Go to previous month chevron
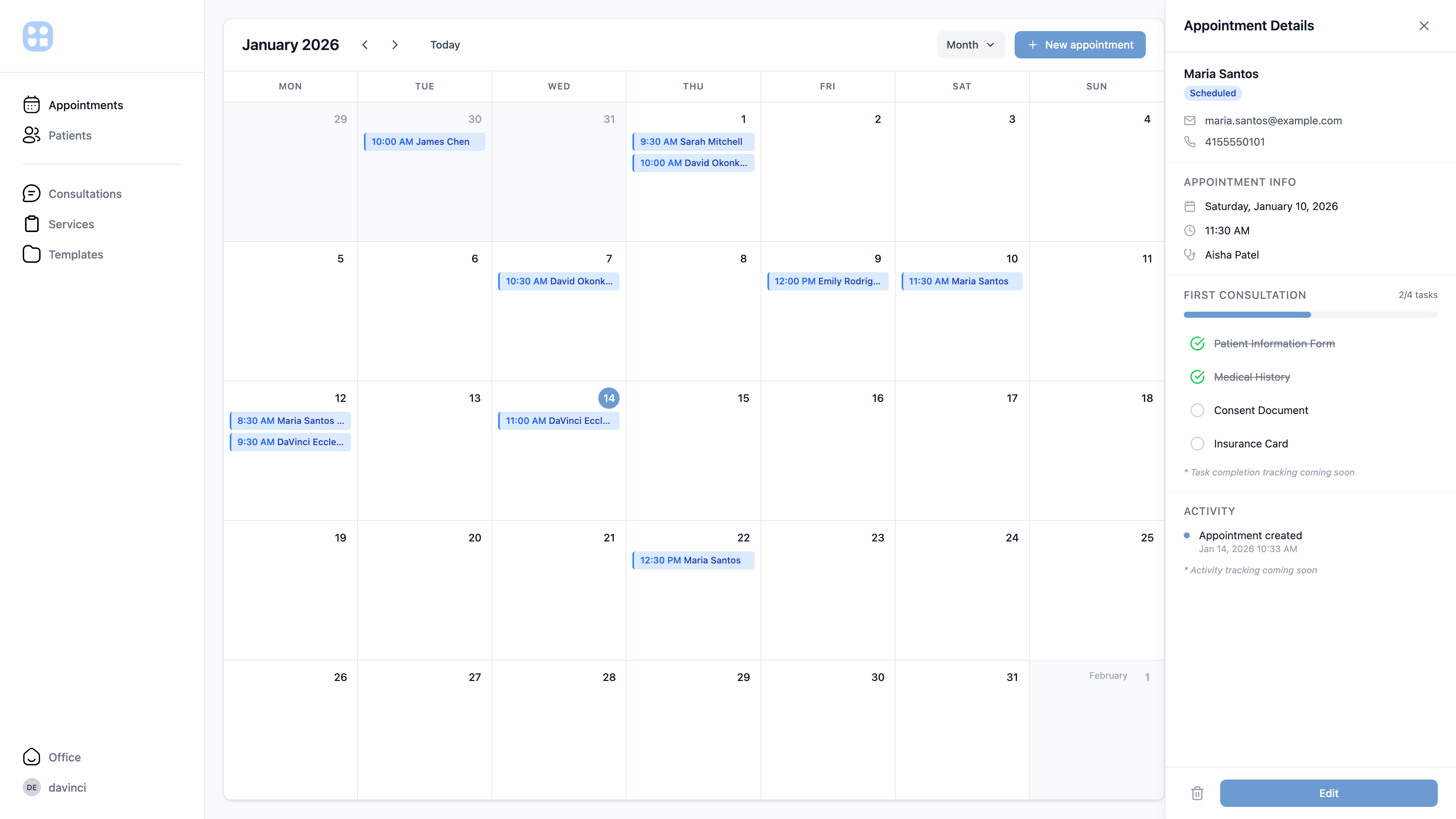Screen dimensions: 1456x819 coord(365,45)
